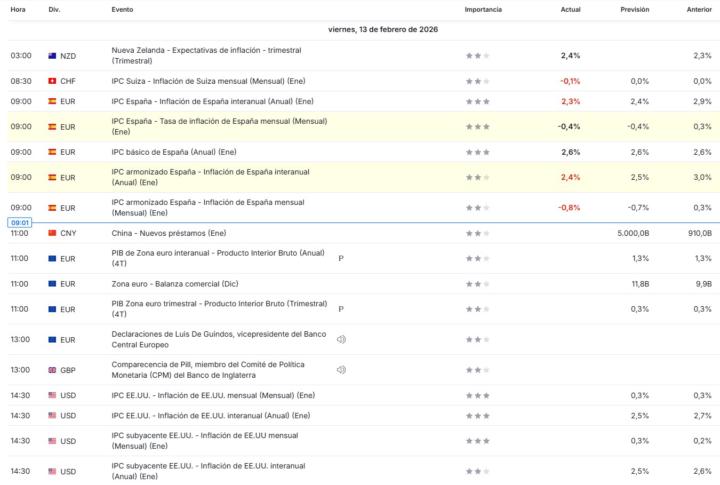Screen dimensions: 720x485
Task: Click the Actual column header
Action: pos(571,9)
